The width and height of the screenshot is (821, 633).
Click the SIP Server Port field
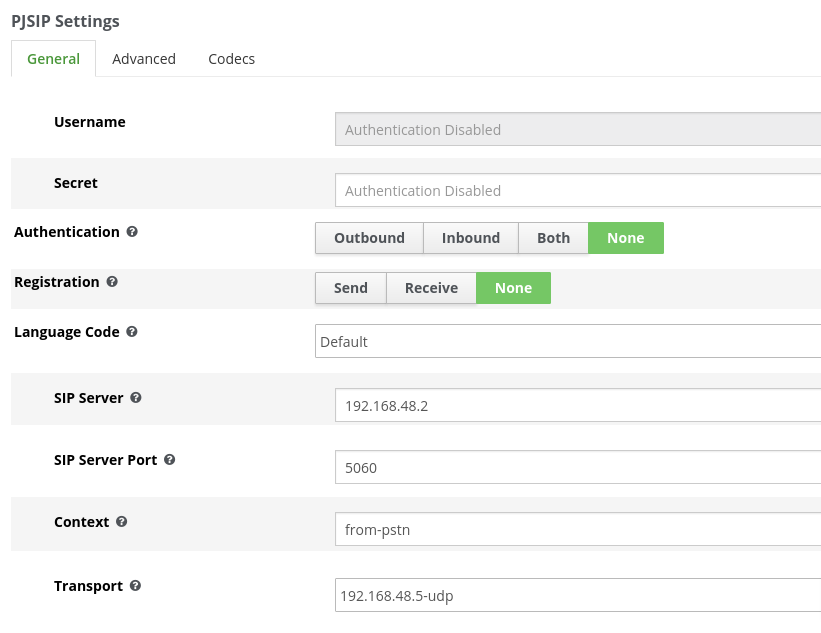[578, 467]
